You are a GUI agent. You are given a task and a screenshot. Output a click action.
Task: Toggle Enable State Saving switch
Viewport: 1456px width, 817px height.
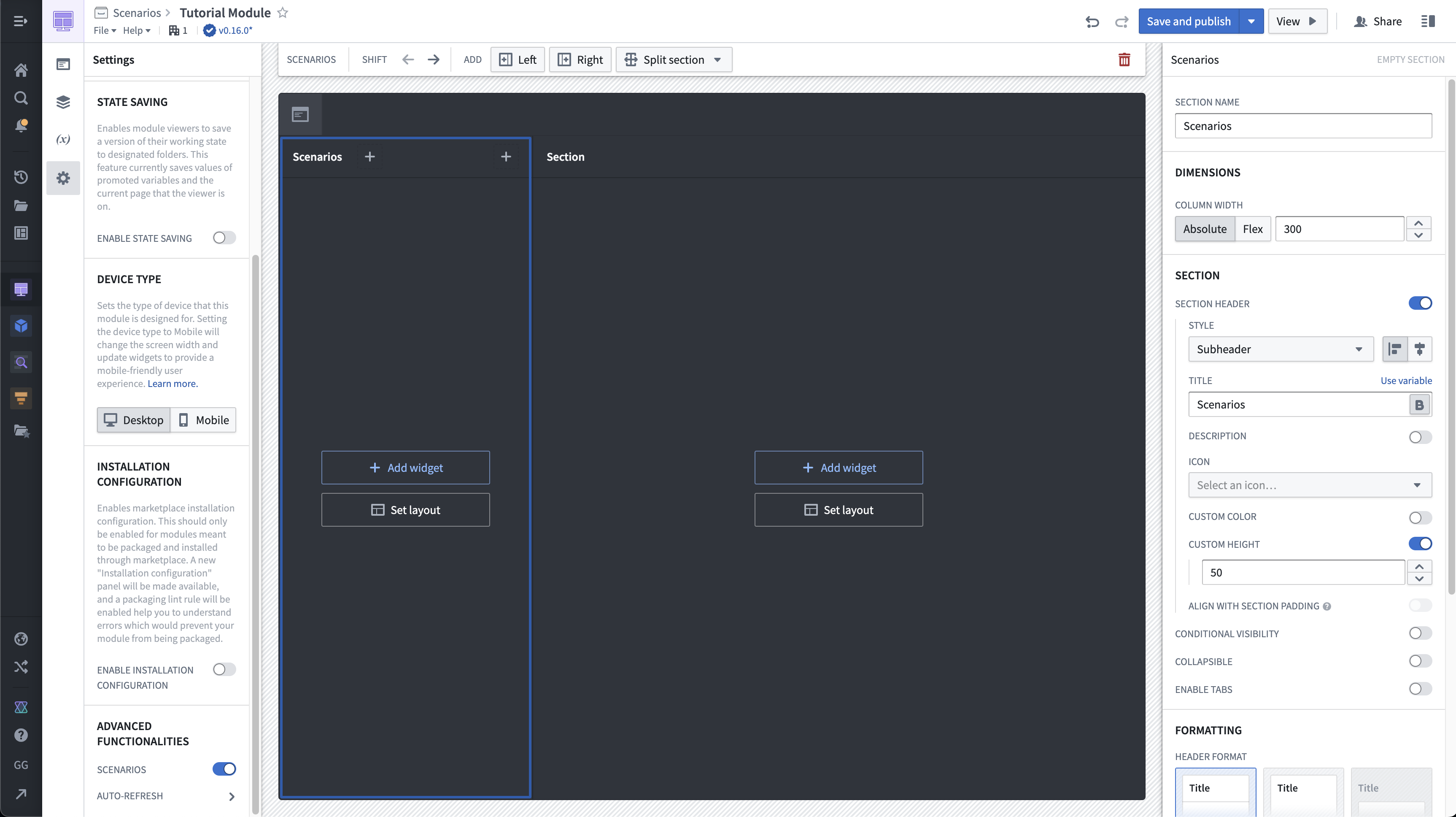(x=224, y=238)
